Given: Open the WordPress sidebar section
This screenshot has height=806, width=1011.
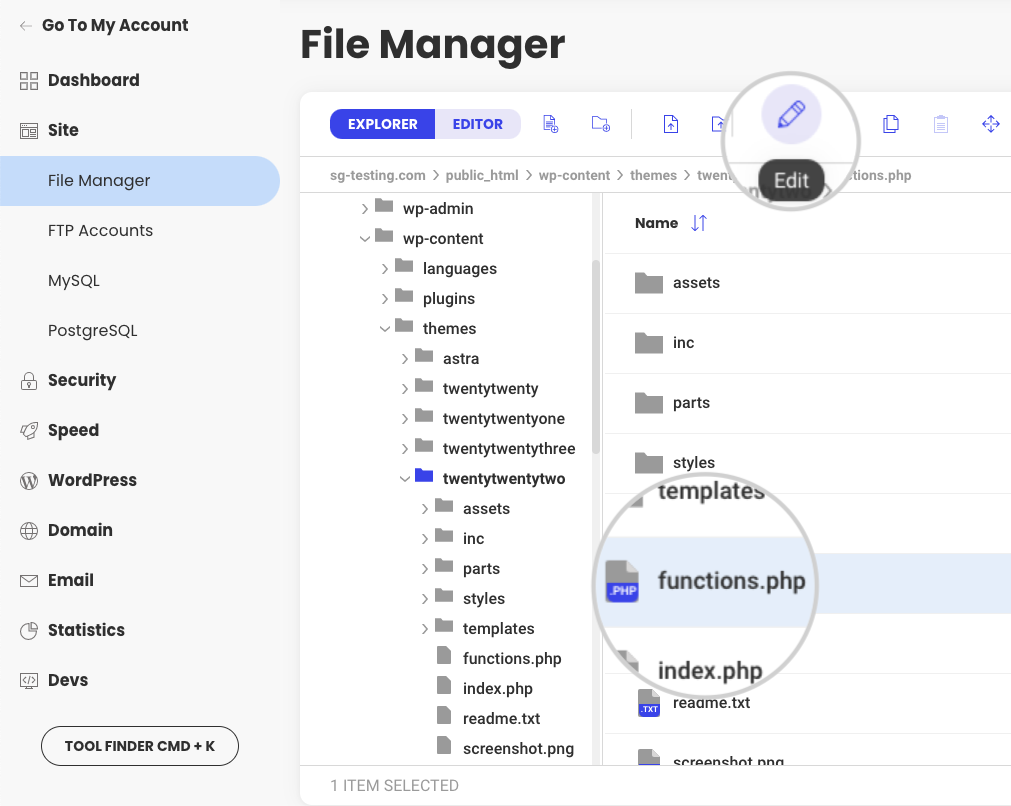Looking at the screenshot, I should coord(79,480).
